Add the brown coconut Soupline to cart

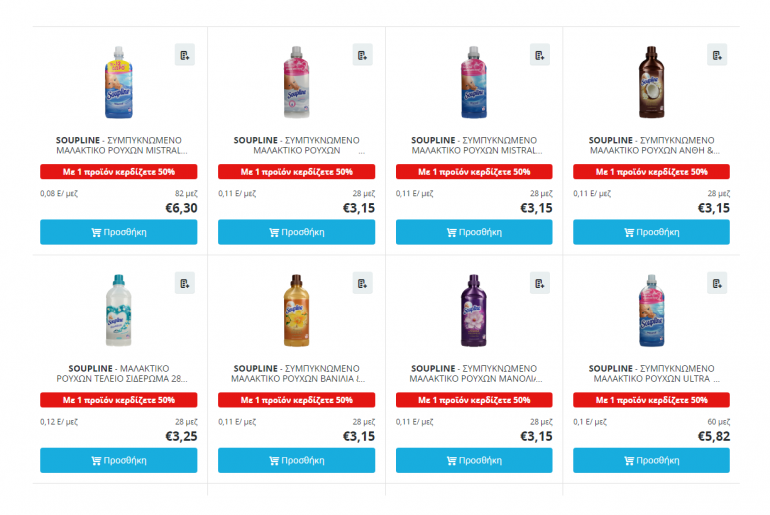tap(651, 232)
